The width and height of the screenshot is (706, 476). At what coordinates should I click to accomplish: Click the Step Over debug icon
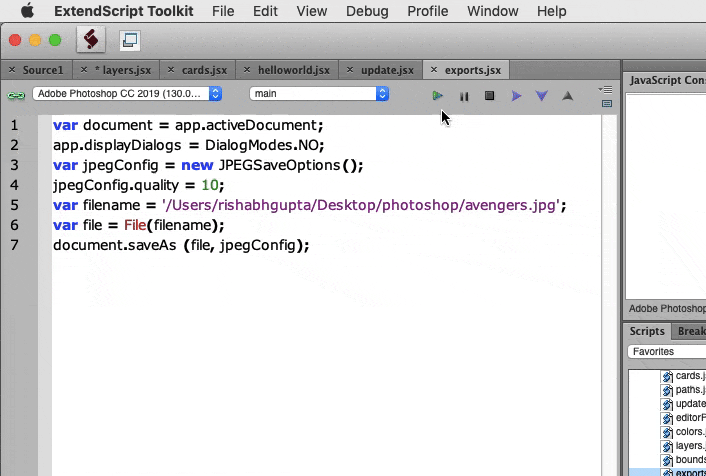(516, 95)
